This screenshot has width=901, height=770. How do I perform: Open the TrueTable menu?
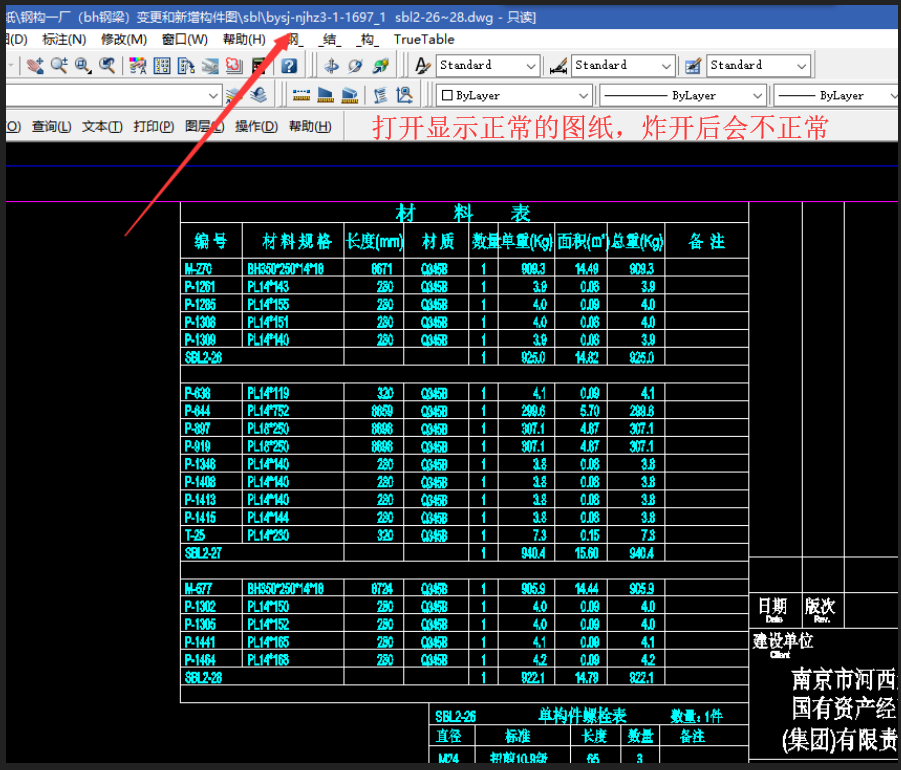pyautogui.click(x=424, y=39)
